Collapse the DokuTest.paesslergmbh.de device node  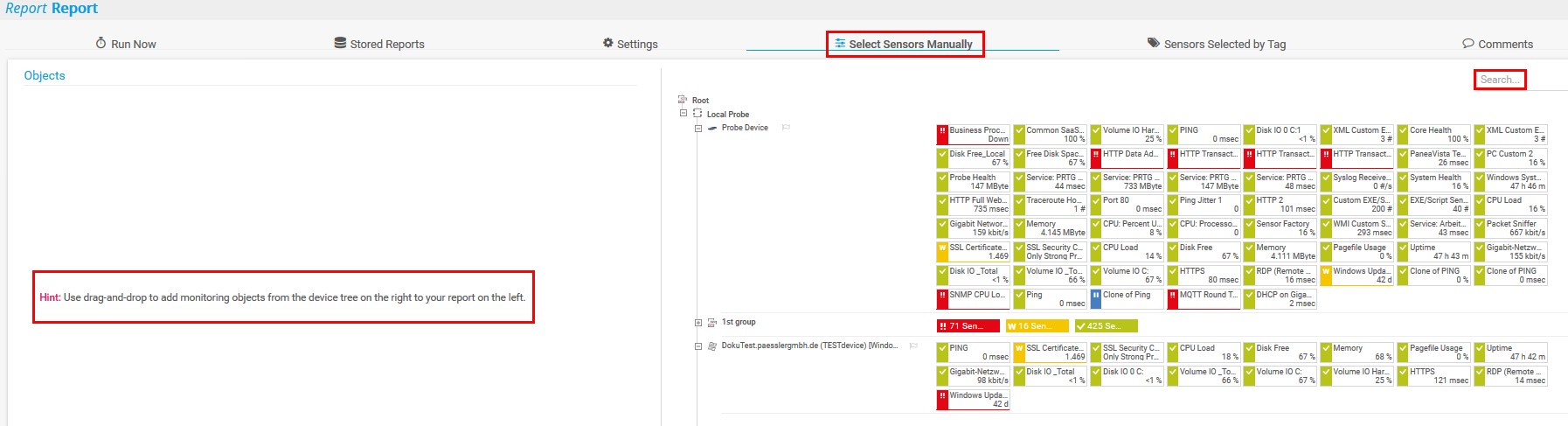click(x=698, y=346)
